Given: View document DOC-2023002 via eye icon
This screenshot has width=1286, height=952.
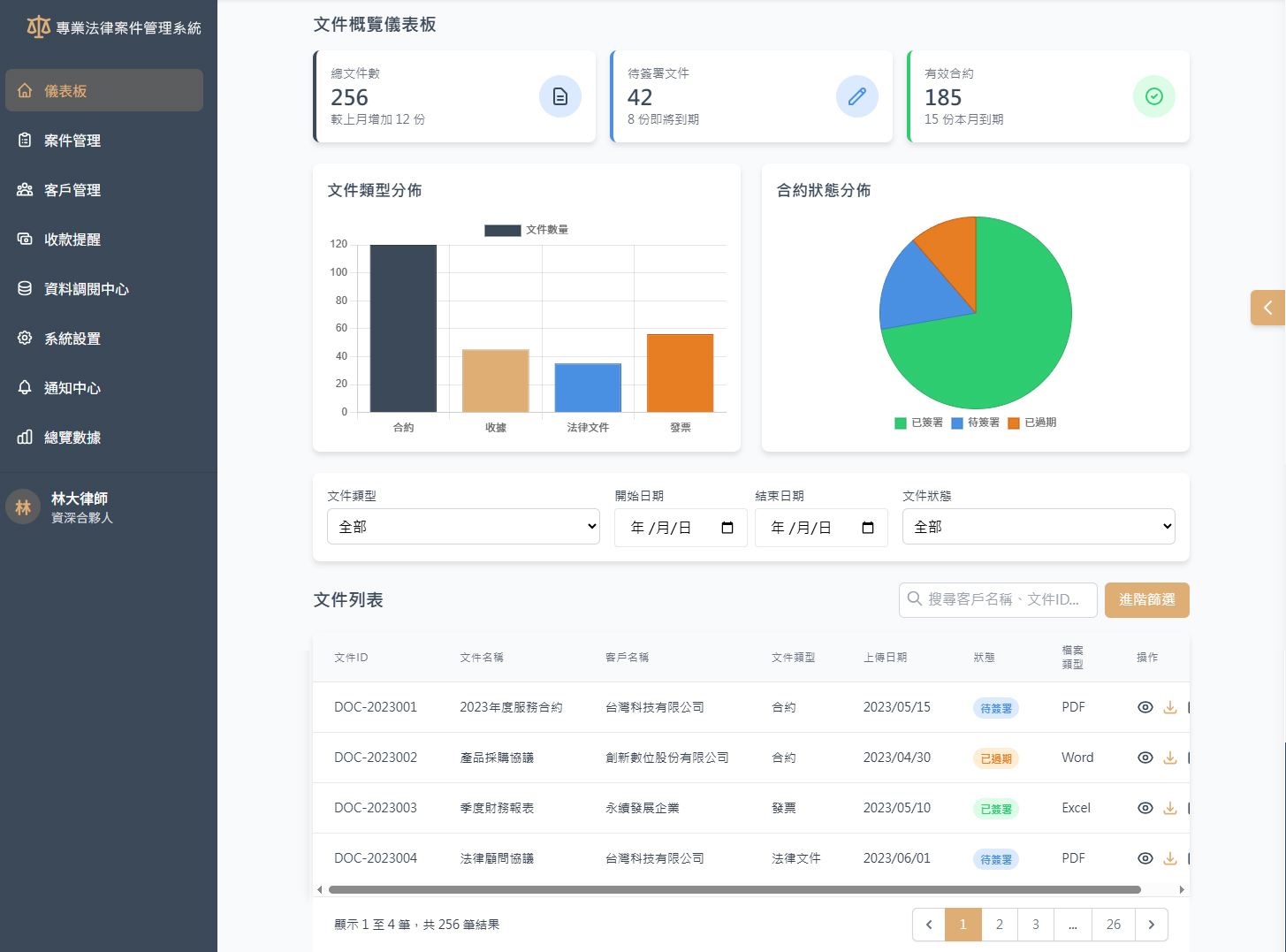Looking at the screenshot, I should click(x=1145, y=758).
